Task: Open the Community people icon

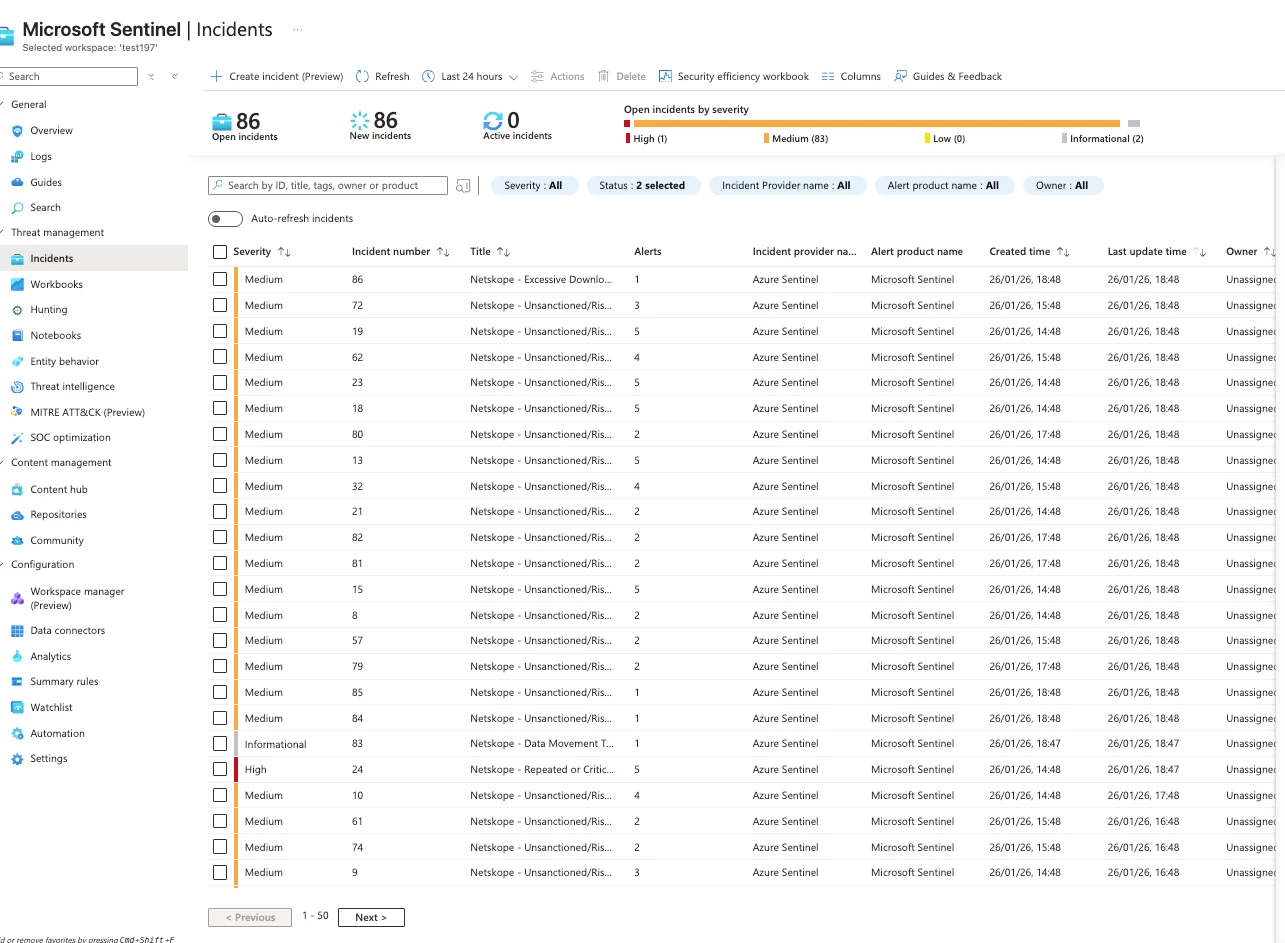Action: [17, 541]
